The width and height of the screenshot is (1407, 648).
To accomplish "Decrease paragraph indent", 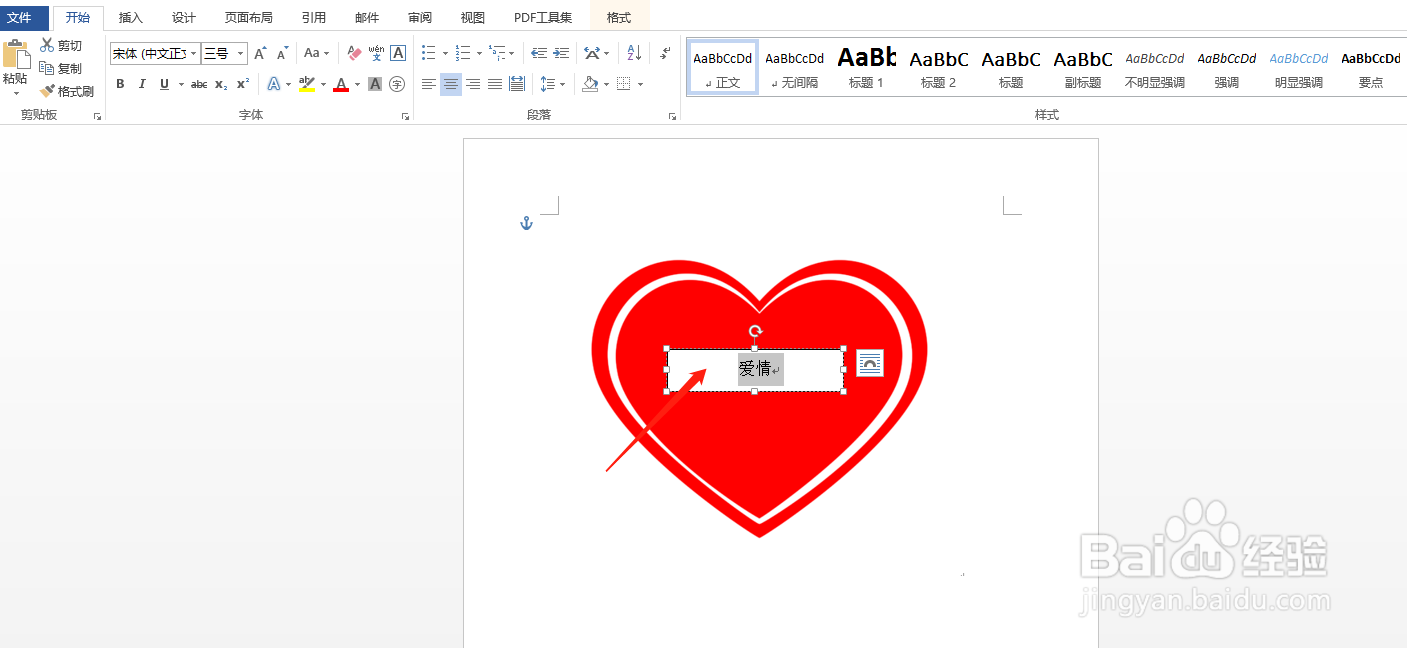I will pos(539,53).
